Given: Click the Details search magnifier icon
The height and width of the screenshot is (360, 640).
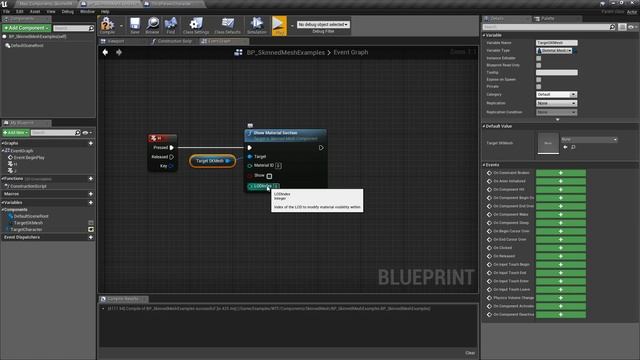Looking at the screenshot, I should 612,27.
